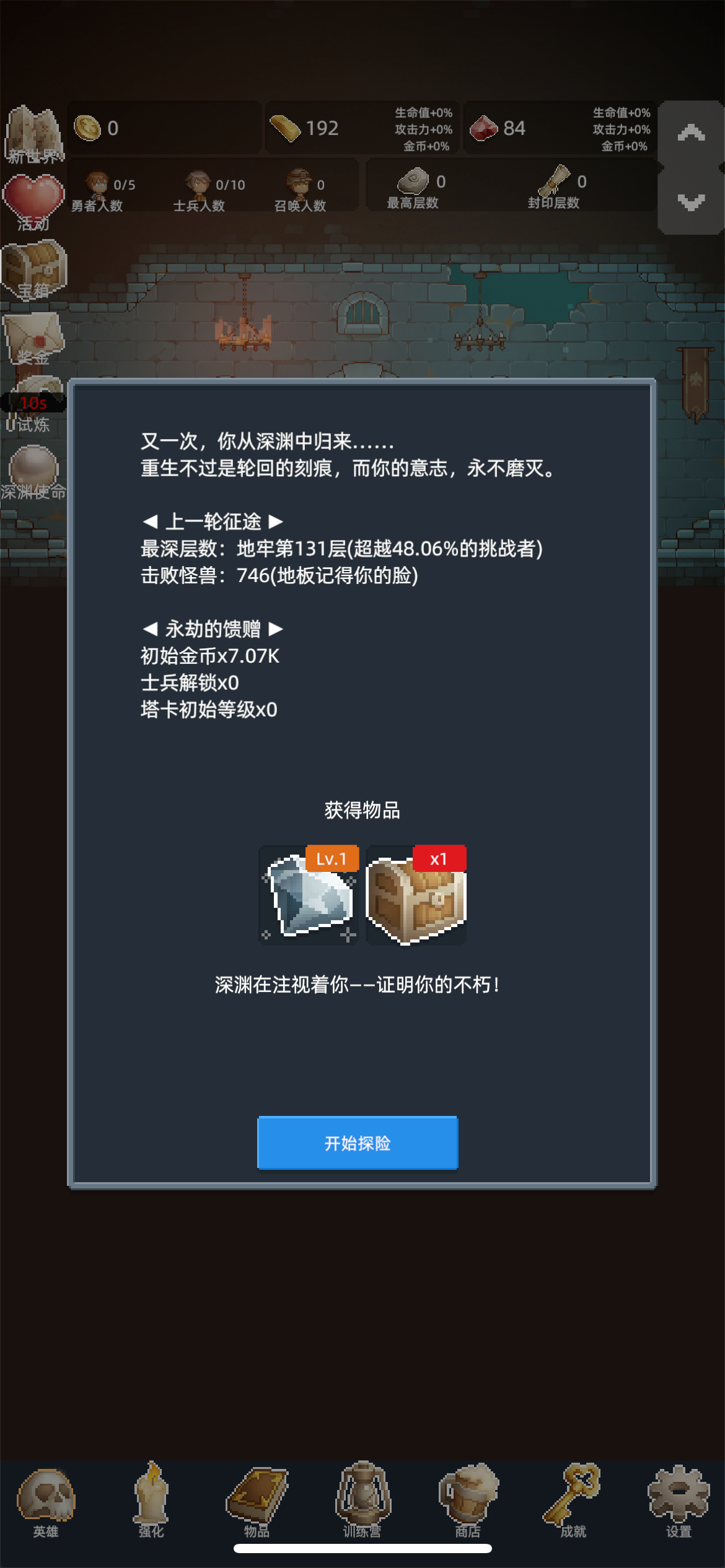Viewport: 725px width, 1568px height.
Task: Open the 商店 beer mug tab
Action: tap(468, 1501)
